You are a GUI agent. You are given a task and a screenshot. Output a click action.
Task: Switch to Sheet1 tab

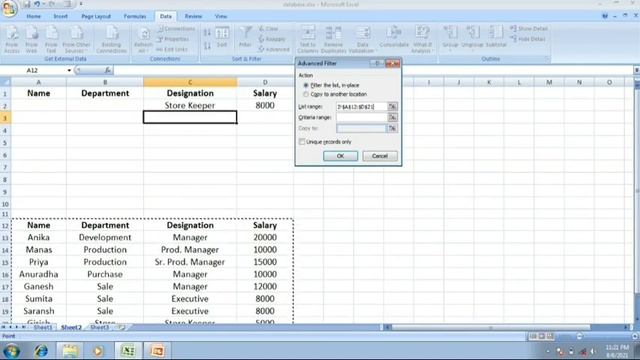(43, 327)
